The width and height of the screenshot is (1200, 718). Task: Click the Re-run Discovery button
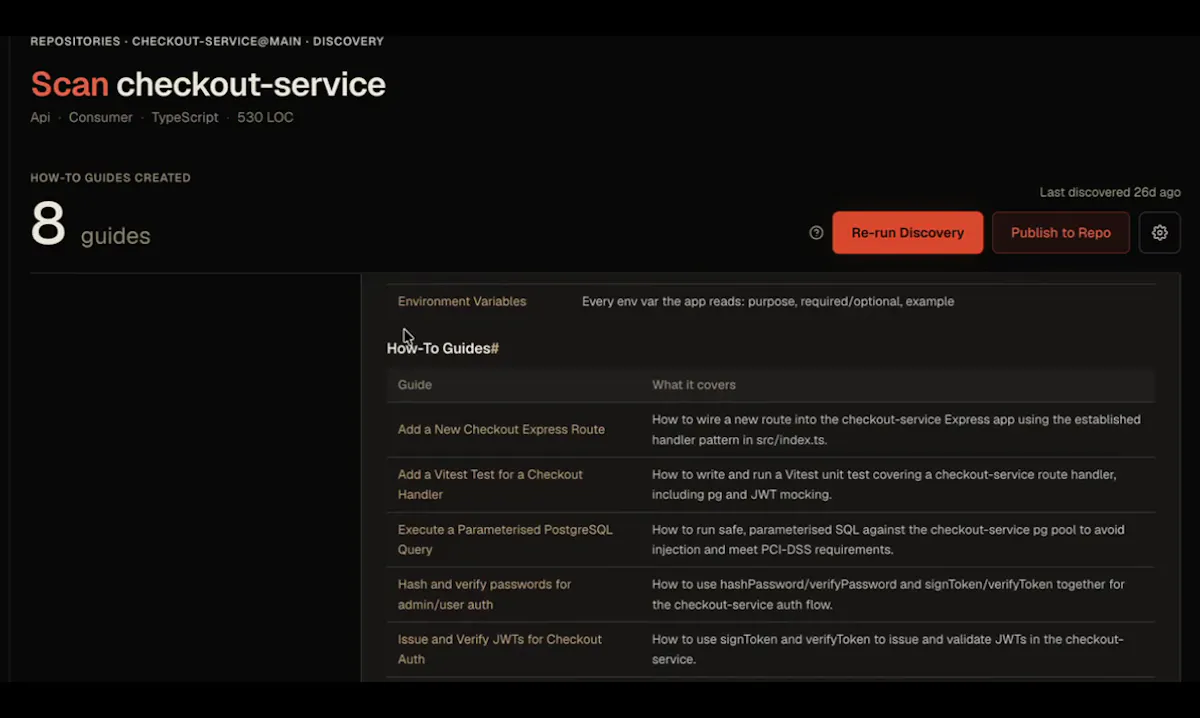(908, 233)
